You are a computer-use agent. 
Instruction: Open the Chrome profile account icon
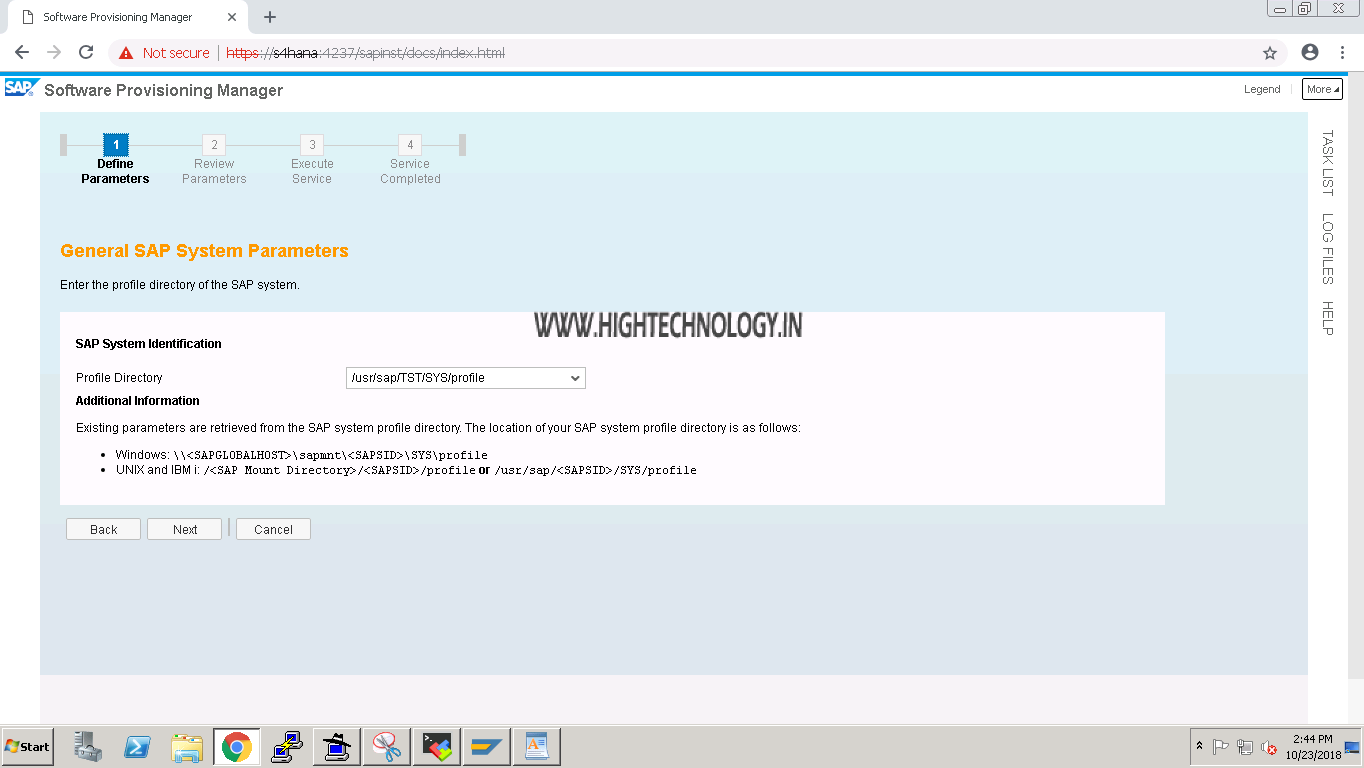pyautogui.click(x=1310, y=53)
